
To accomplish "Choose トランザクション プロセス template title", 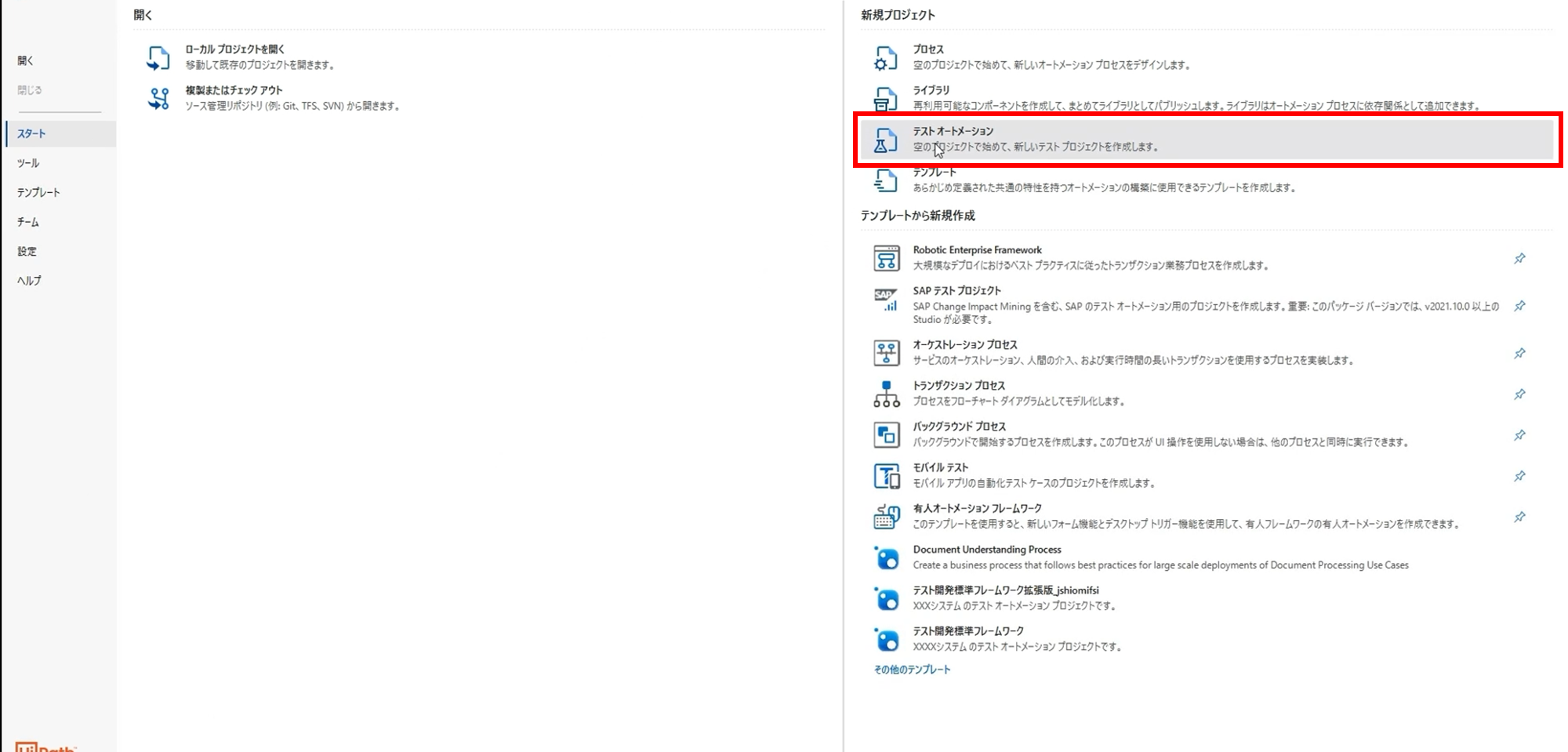I will tap(958, 386).
